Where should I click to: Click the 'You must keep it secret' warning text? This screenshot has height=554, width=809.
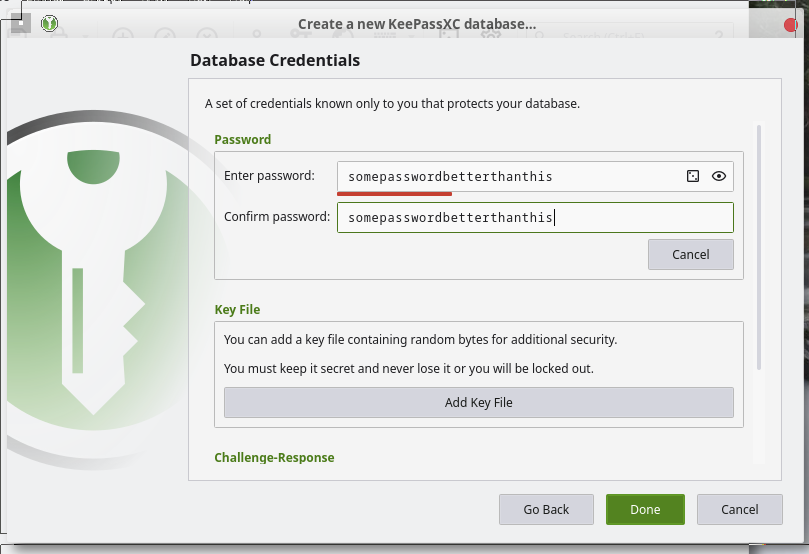click(x=409, y=368)
